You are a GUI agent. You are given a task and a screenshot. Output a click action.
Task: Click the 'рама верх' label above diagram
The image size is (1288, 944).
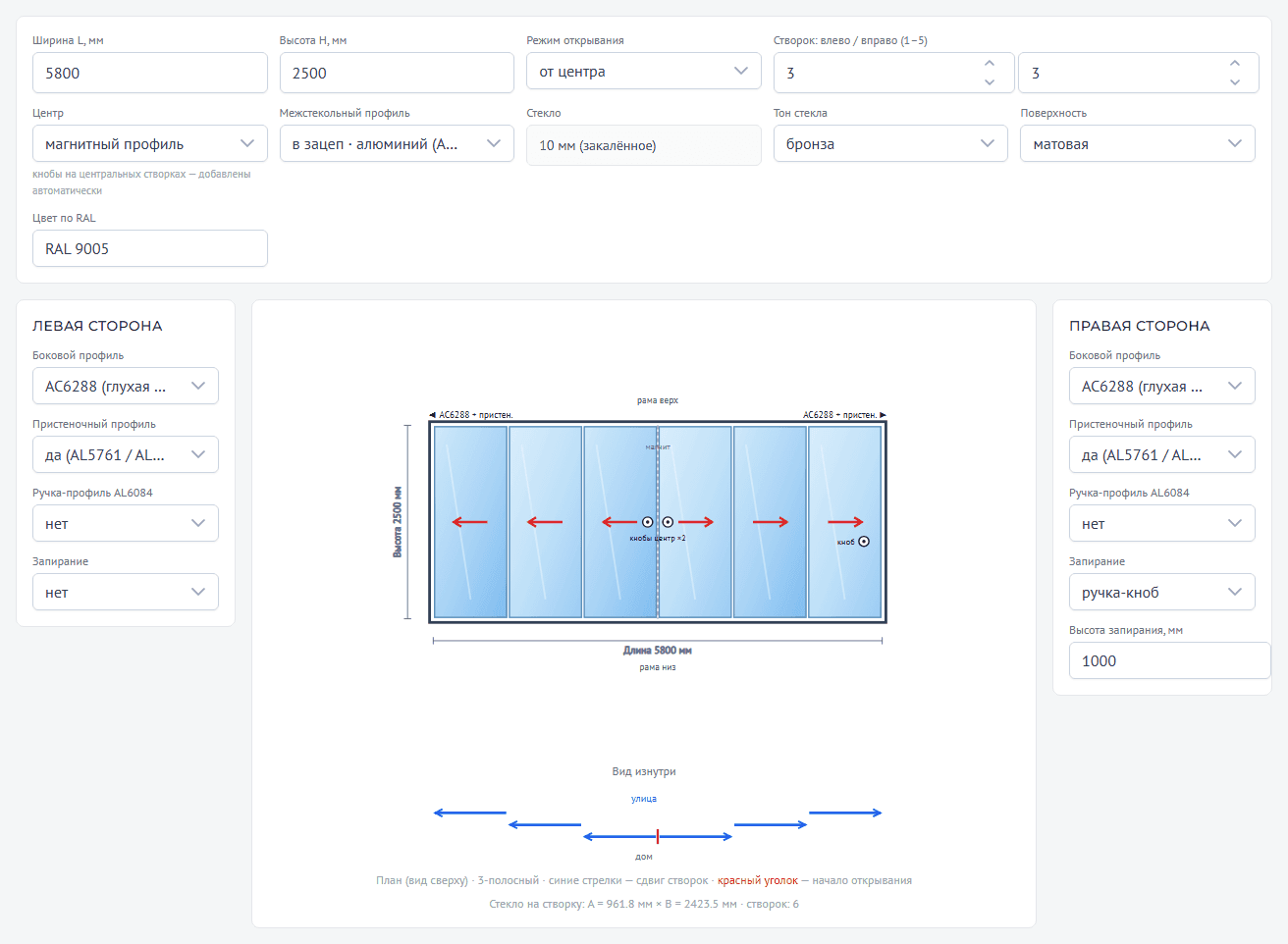click(x=658, y=400)
